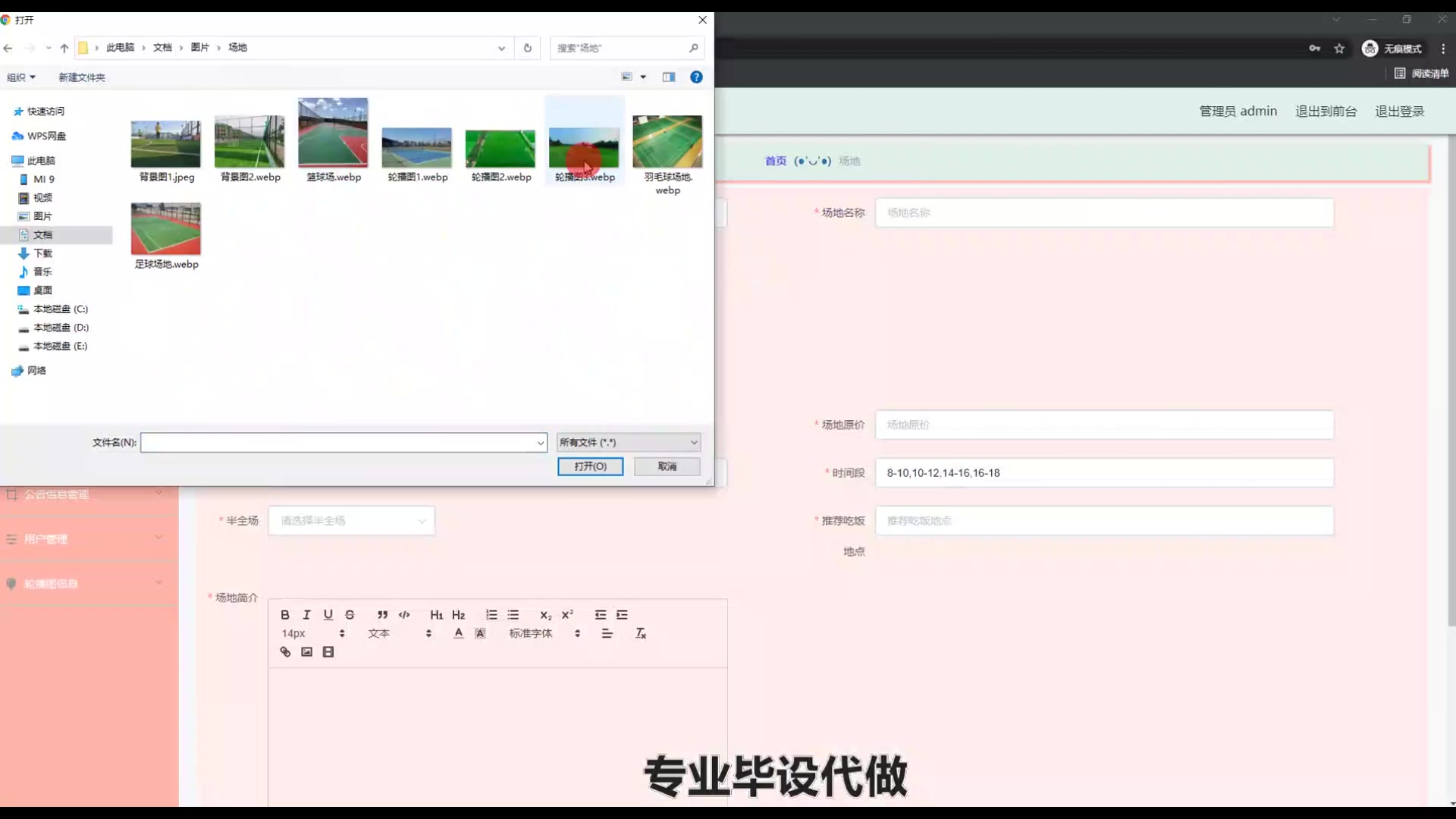This screenshot has height=819, width=1456.
Task: Click the 退出登录 link
Action: pos(1399,111)
